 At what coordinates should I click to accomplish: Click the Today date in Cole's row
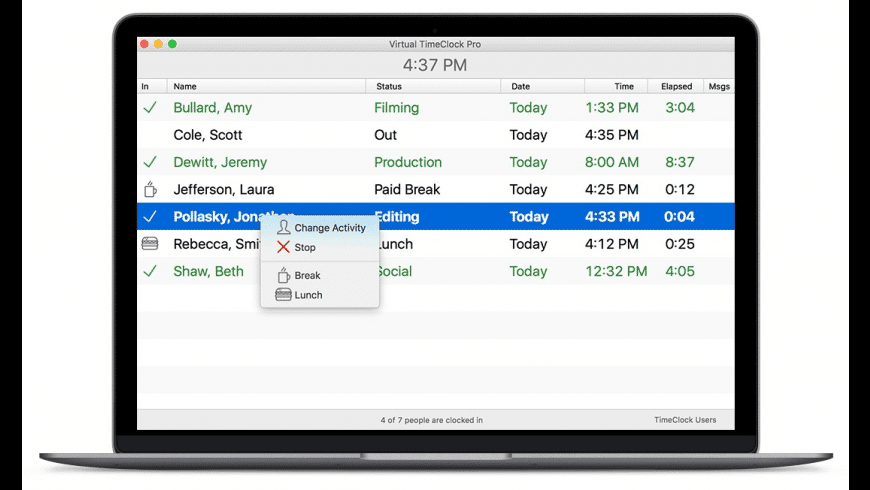528,135
